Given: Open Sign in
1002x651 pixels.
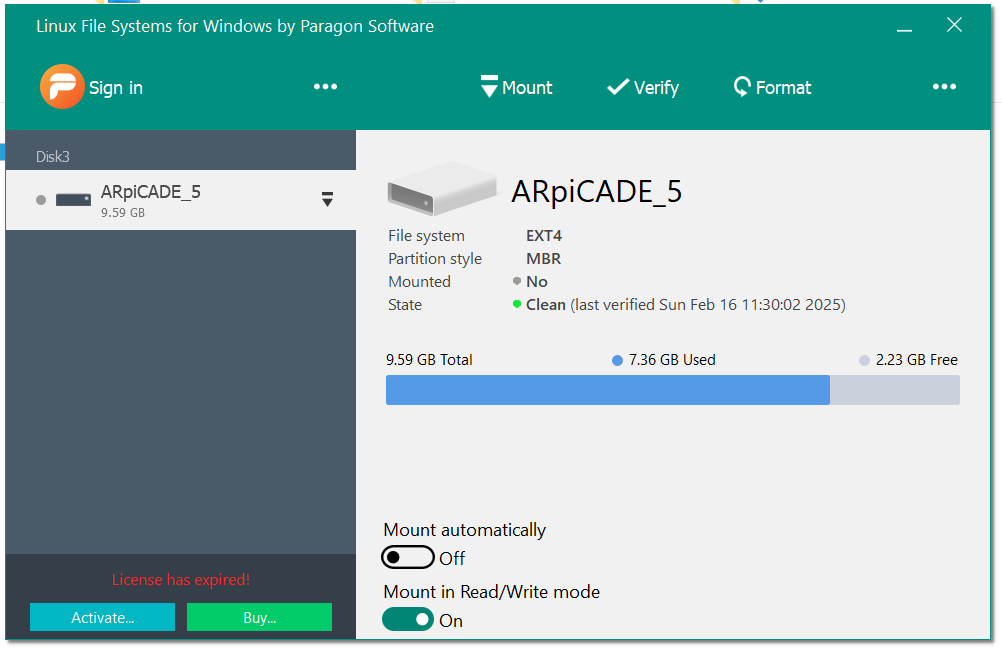Looking at the screenshot, I should pos(116,88).
